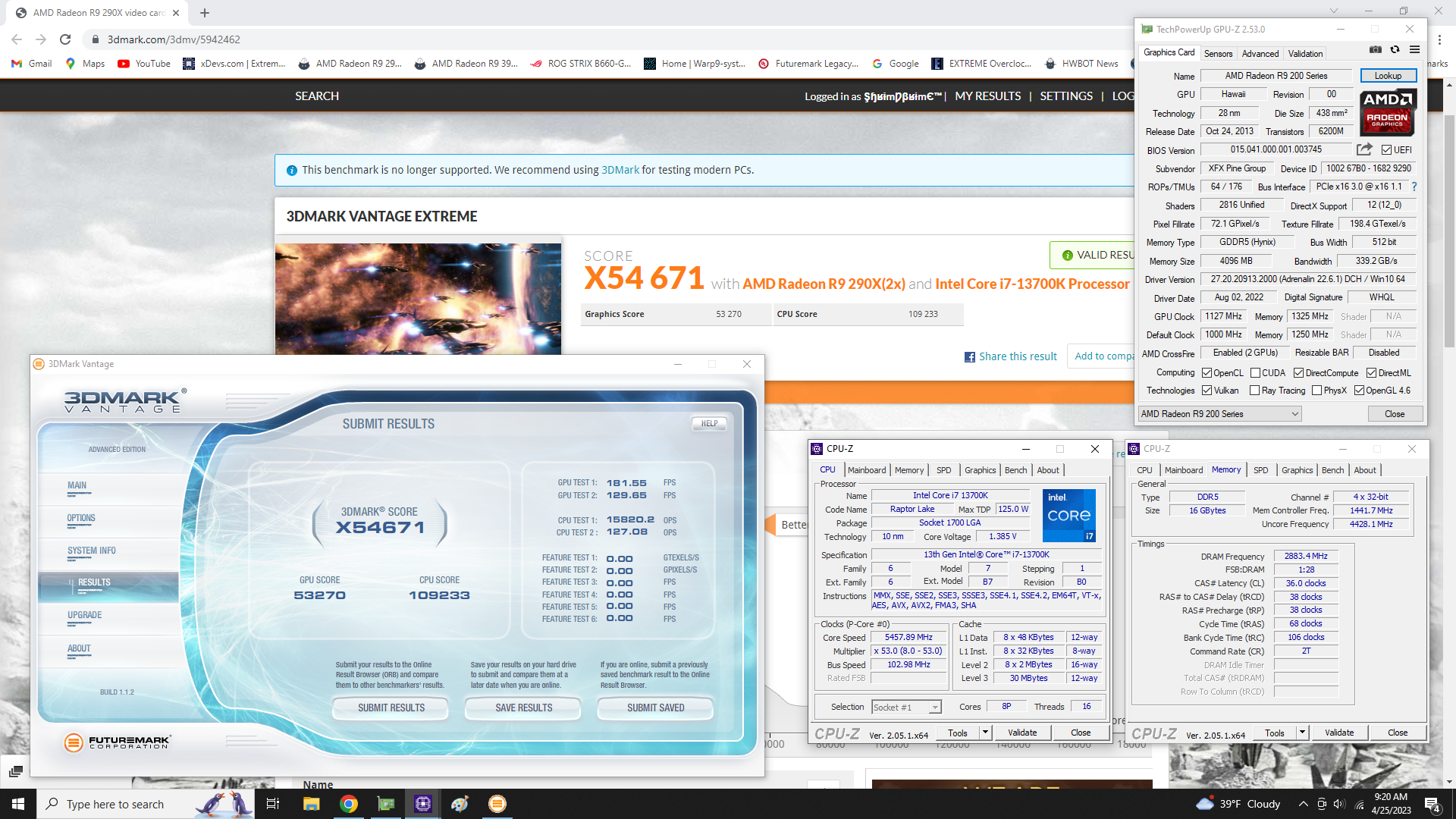
Task: Click SUBMIT RESULTS in 3DMark Vantage
Action: point(391,708)
